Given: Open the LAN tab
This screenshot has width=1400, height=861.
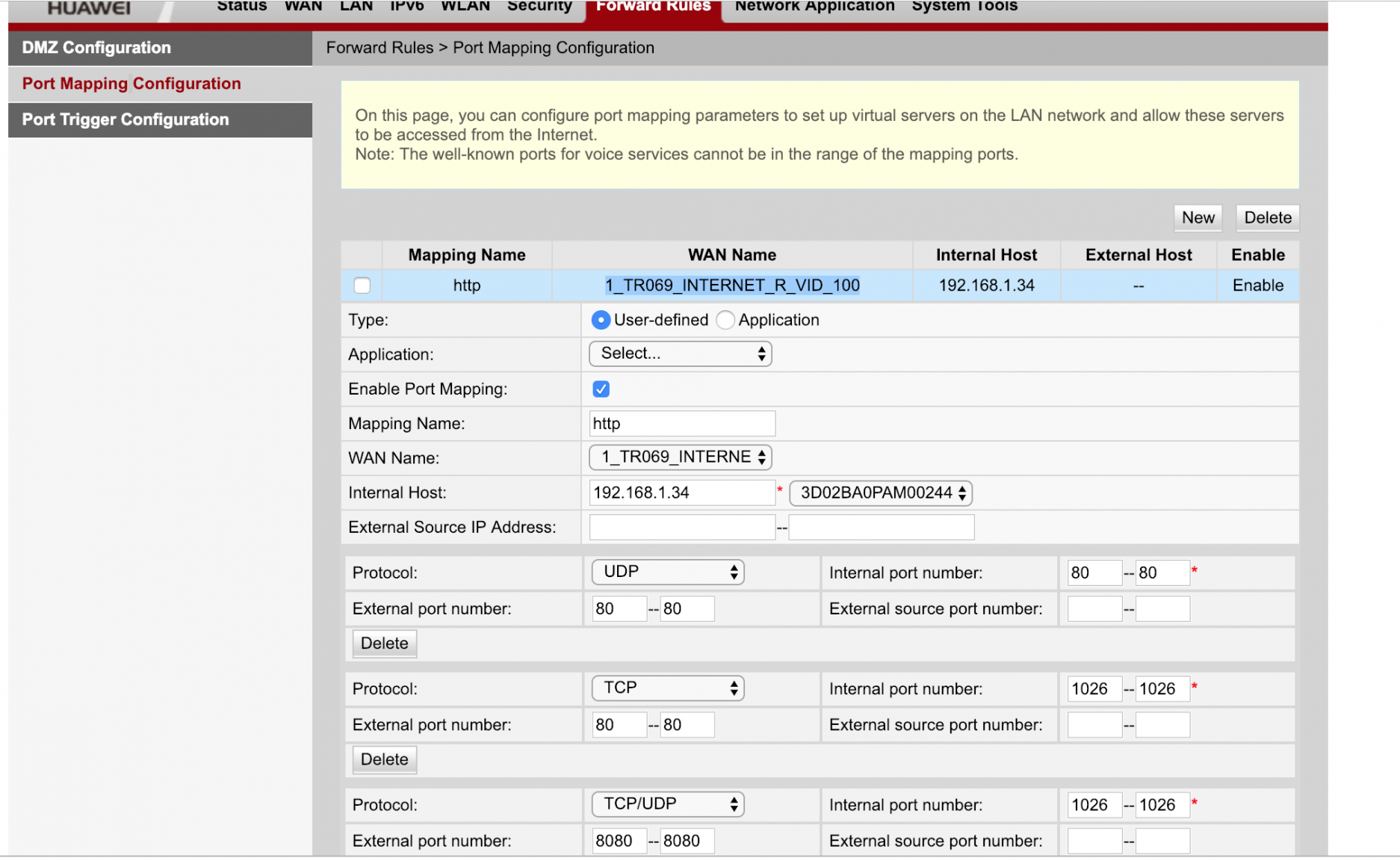Looking at the screenshot, I should (356, 6).
